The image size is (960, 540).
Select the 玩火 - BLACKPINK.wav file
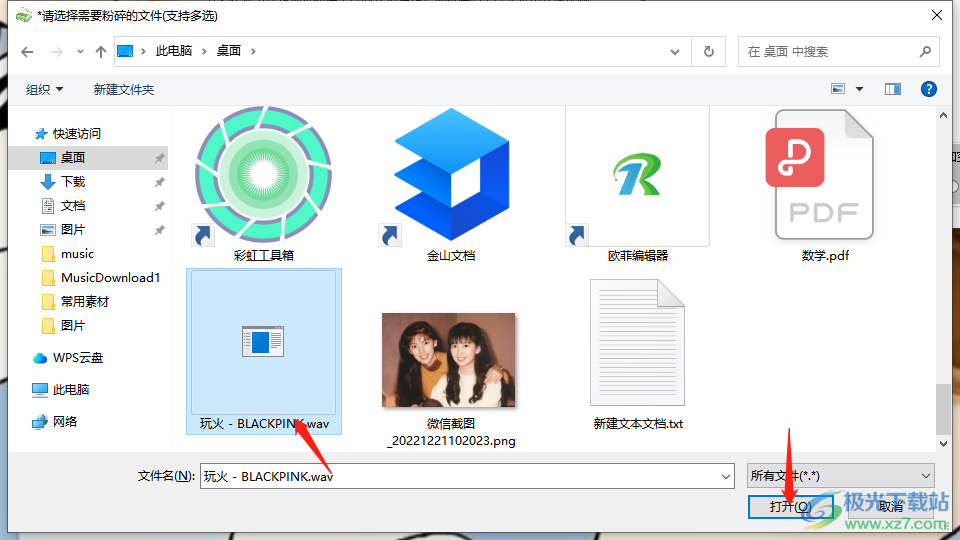pyautogui.click(x=264, y=351)
